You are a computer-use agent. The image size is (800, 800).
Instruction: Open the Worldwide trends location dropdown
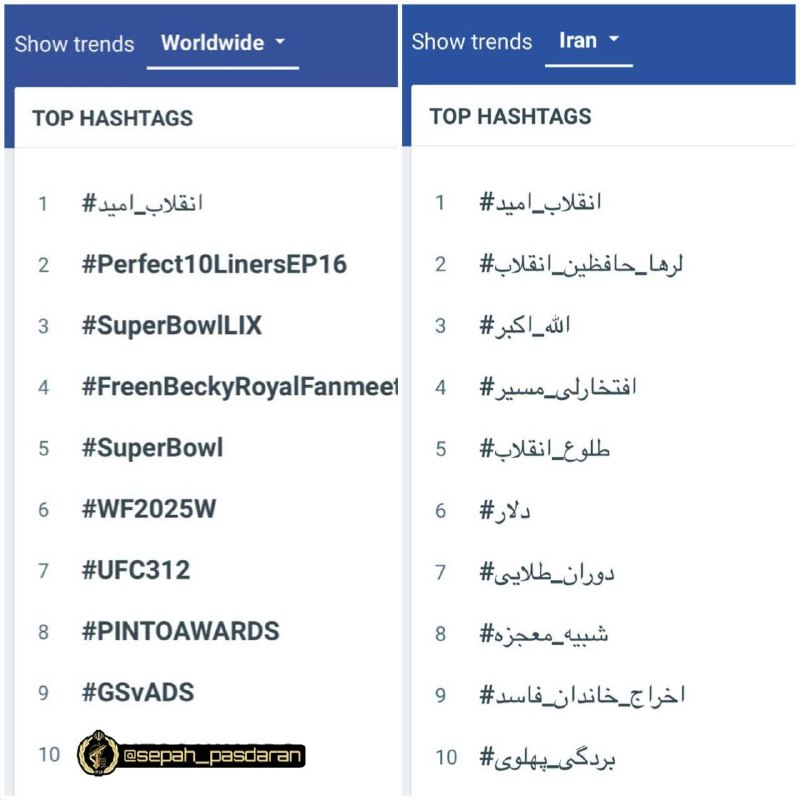tap(222, 43)
